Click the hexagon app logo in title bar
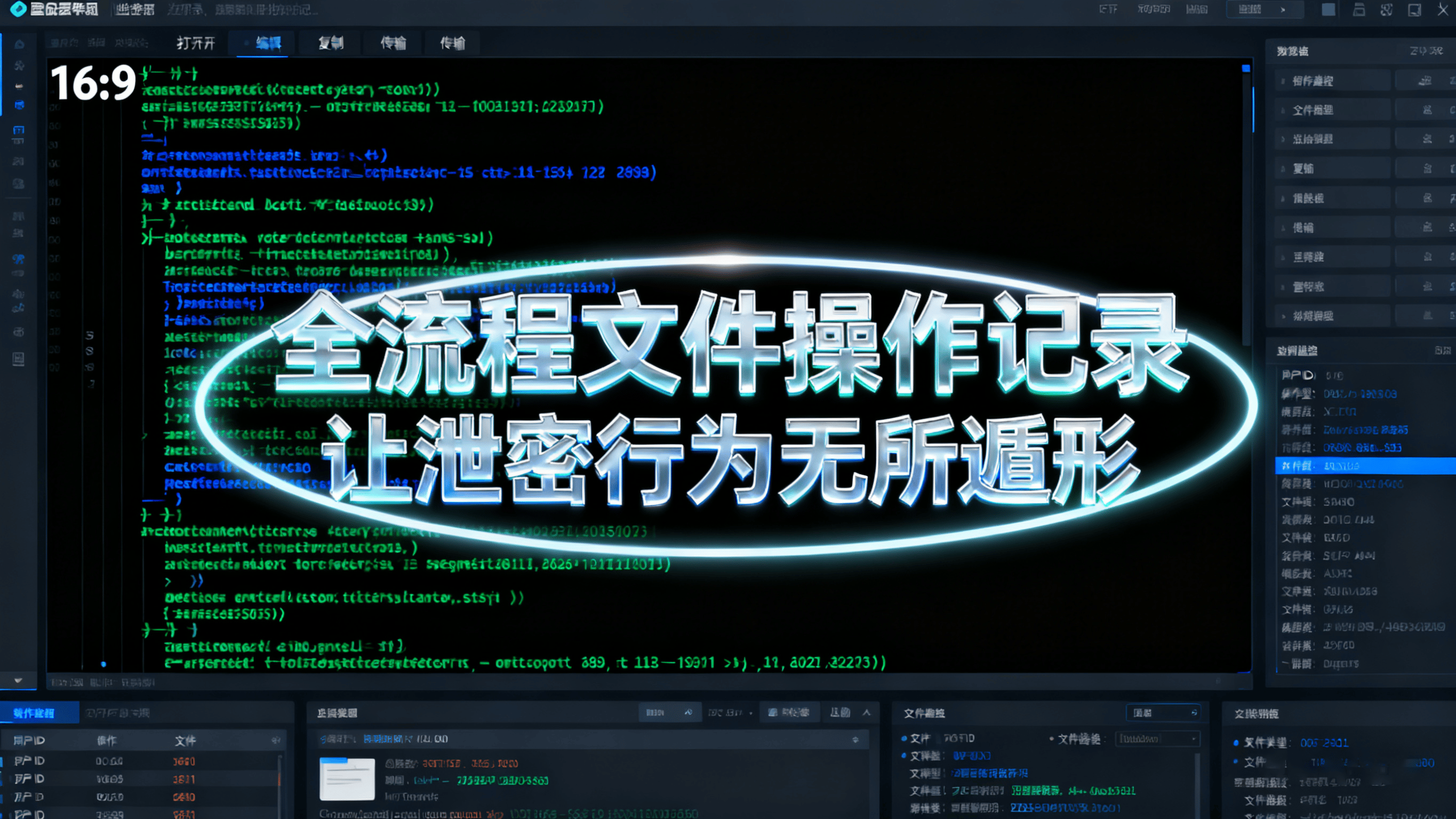This screenshot has height=819, width=1456. click(x=18, y=9)
